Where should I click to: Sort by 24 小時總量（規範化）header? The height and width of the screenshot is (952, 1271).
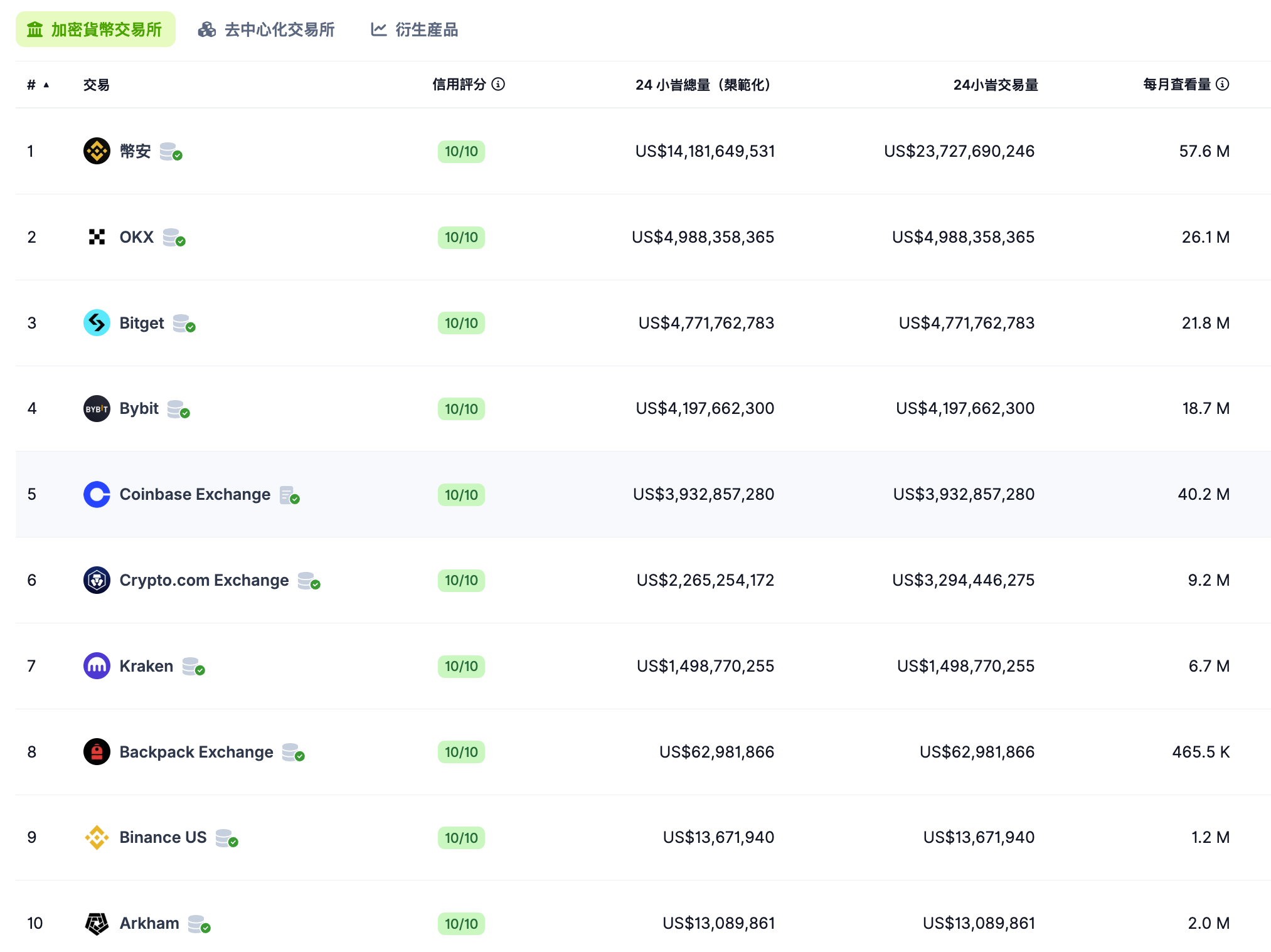pyautogui.click(x=703, y=85)
